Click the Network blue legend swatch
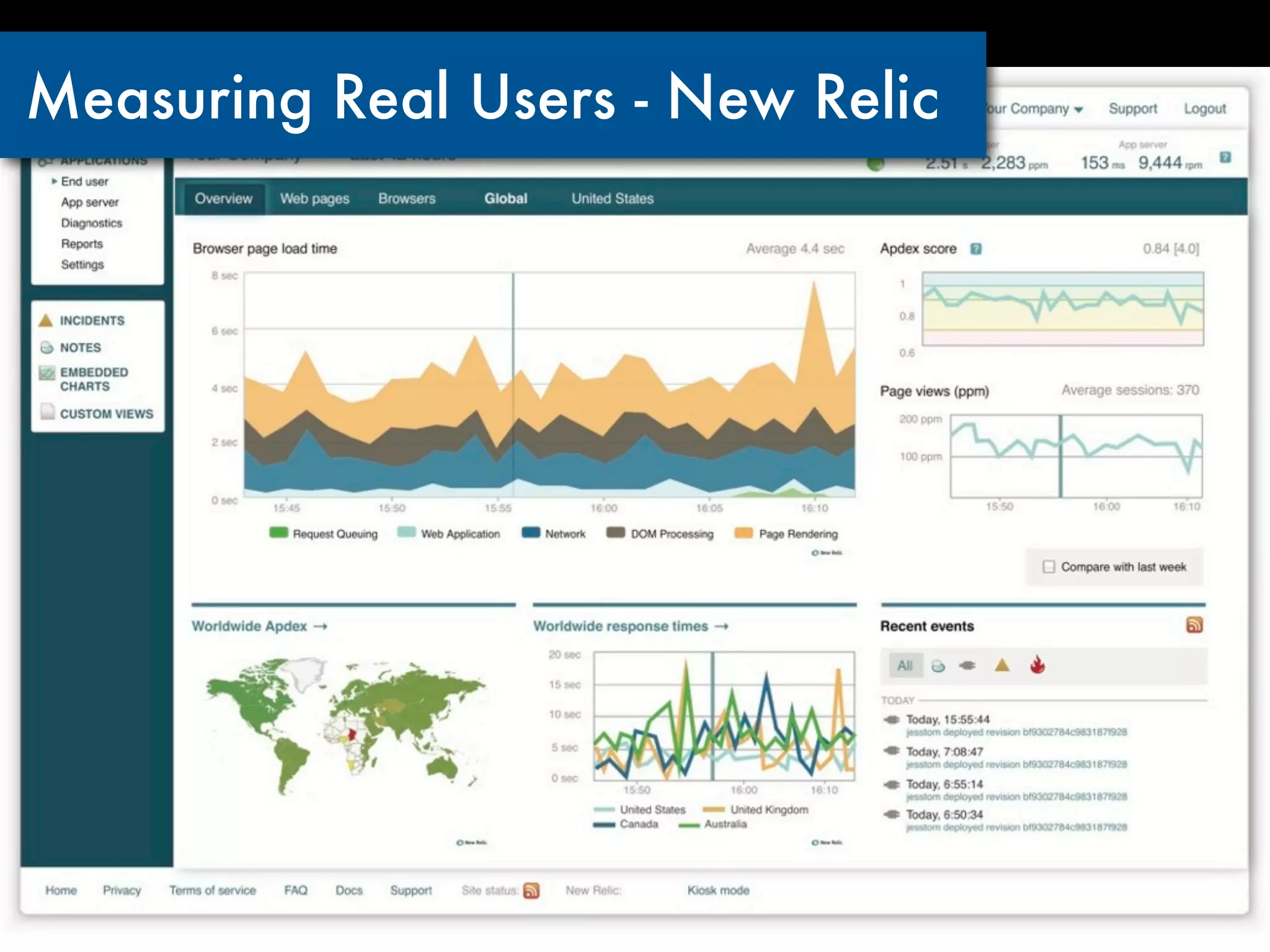The image size is (1270, 952). coord(531,532)
